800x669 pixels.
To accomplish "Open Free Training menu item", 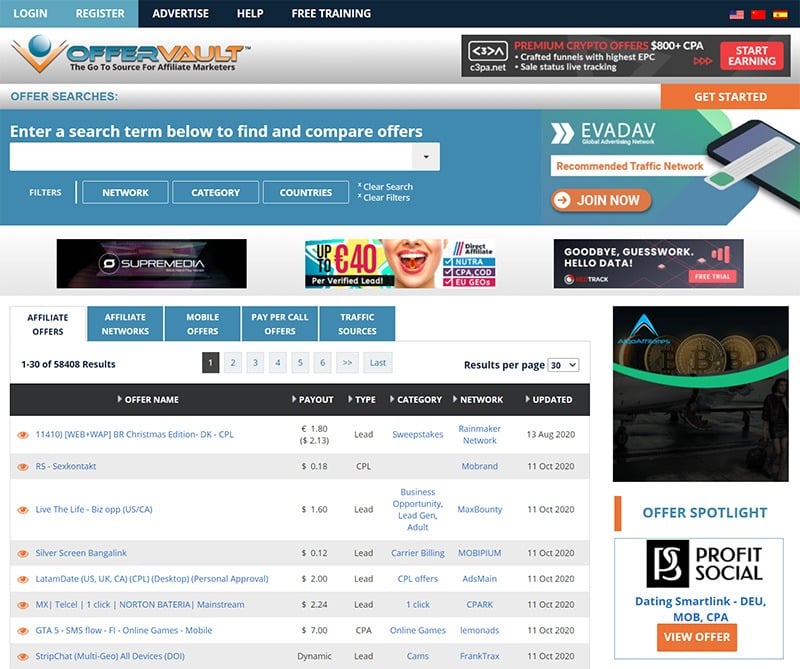I will [x=331, y=13].
